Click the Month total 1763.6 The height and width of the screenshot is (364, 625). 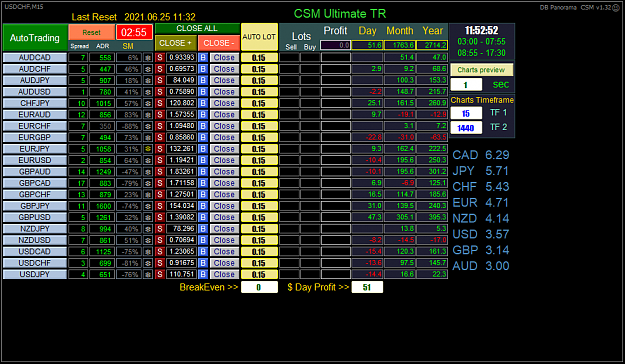tap(400, 45)
